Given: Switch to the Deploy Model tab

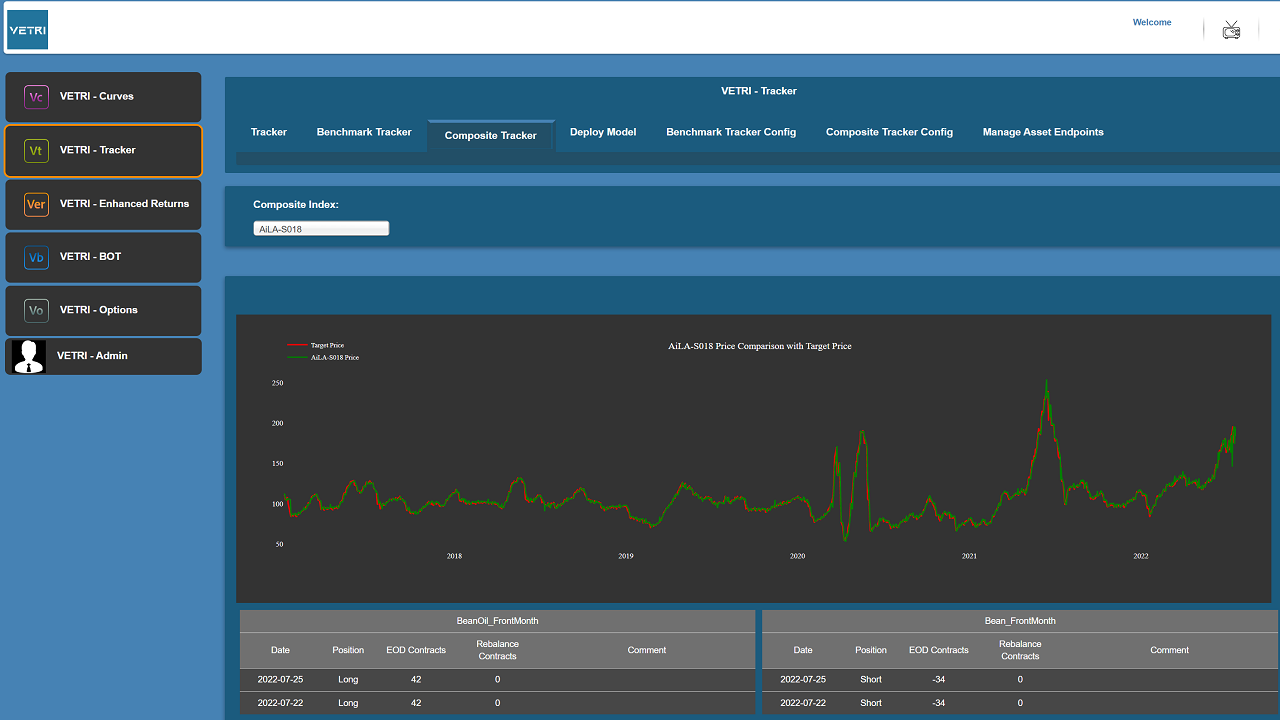Looking at the screenshot, I should 603,132.
